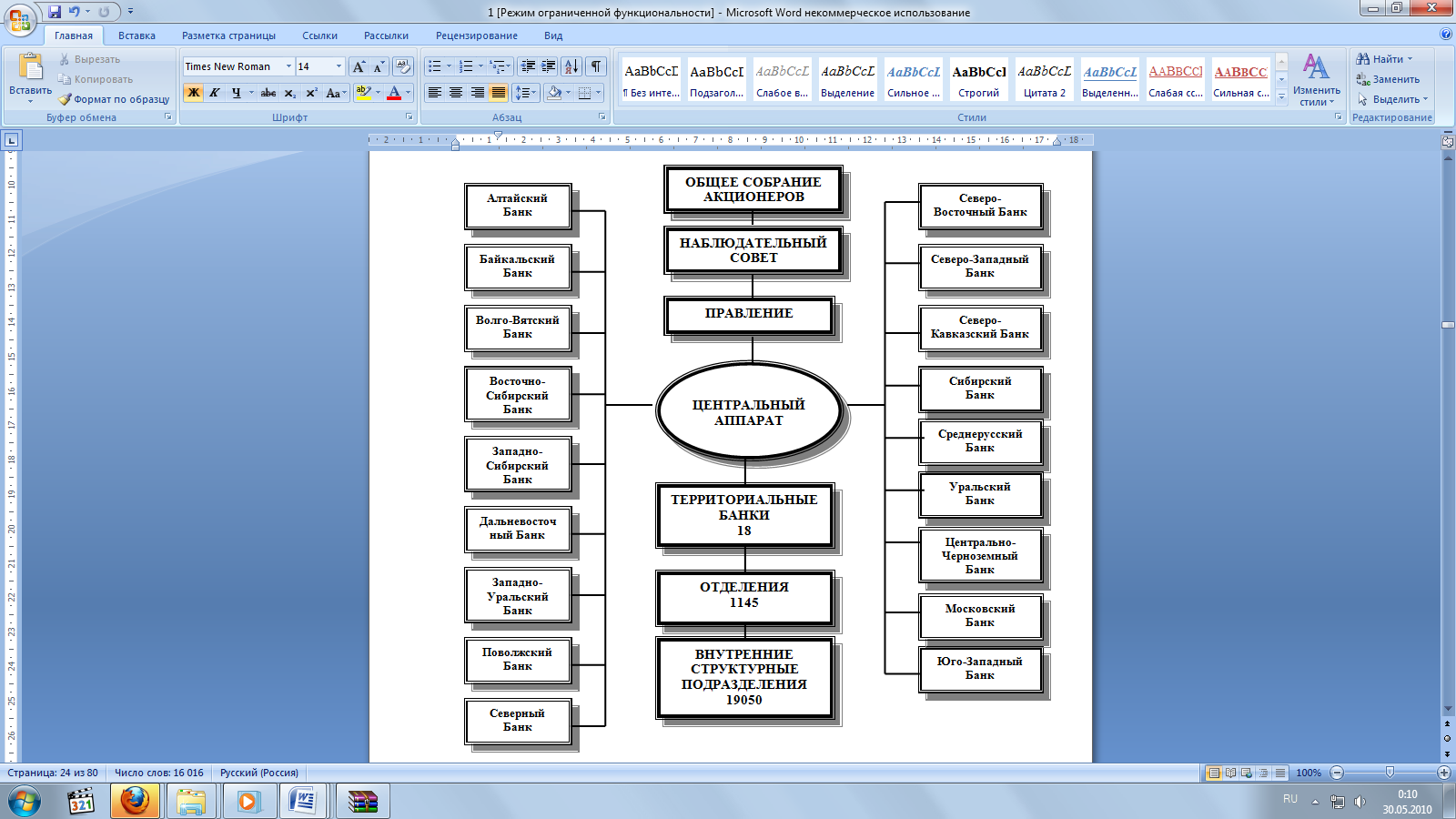Click the WinRAR icon on taskbar

click(363, 802)
